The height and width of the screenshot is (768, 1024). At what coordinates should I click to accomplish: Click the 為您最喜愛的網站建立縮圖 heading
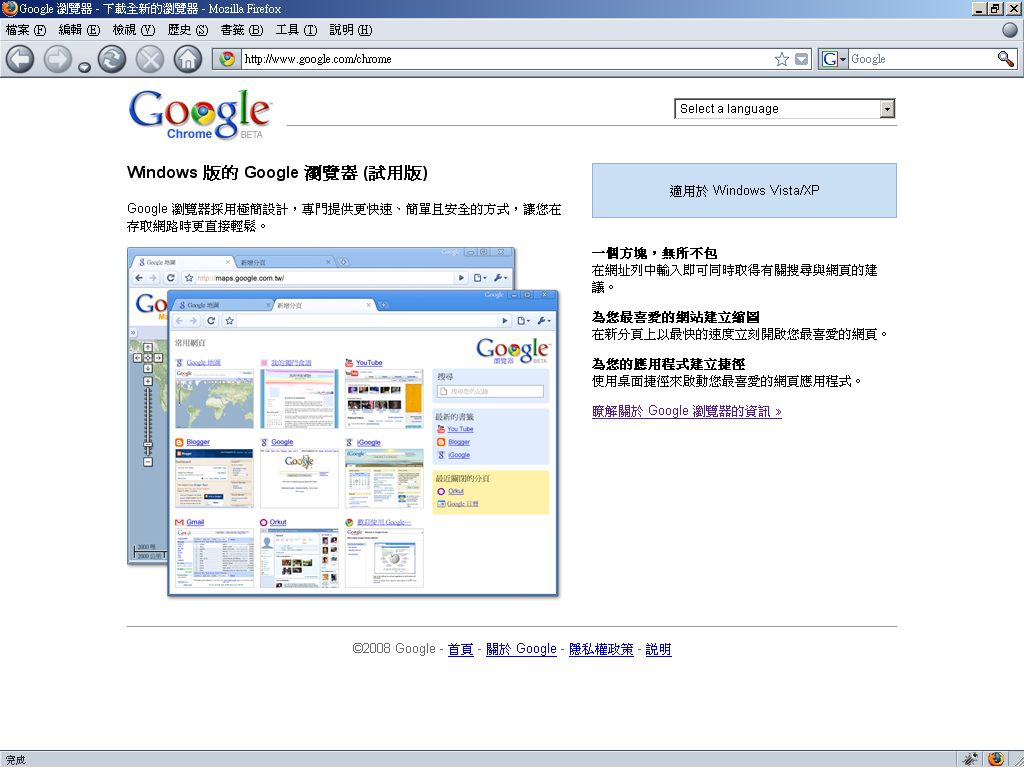pyautogui.click(x=675, y=317)
